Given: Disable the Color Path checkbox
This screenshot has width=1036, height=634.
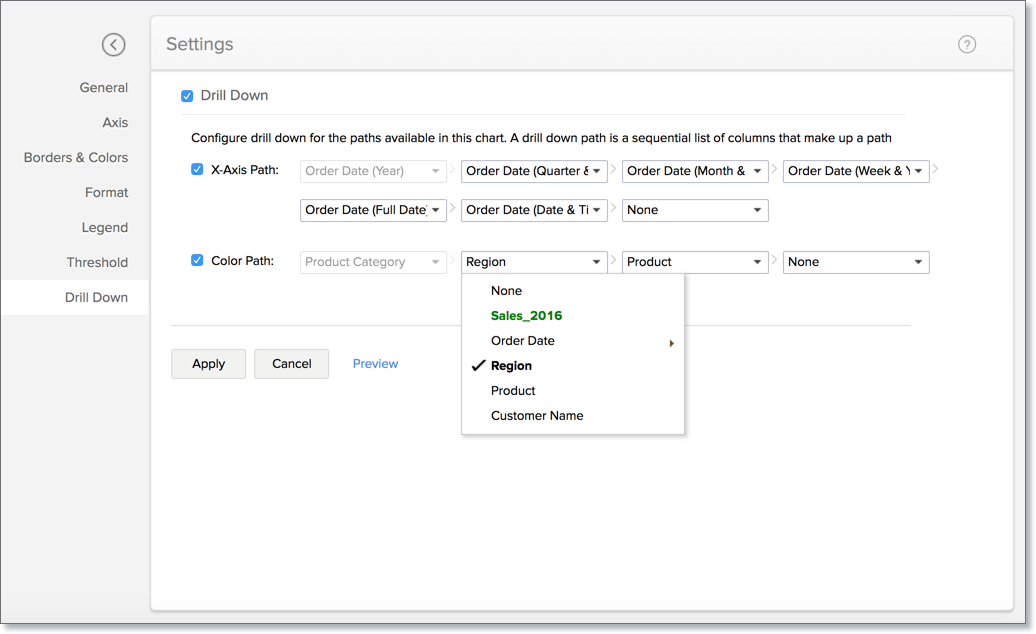Looking at the screenshot, I should [197, 261].
